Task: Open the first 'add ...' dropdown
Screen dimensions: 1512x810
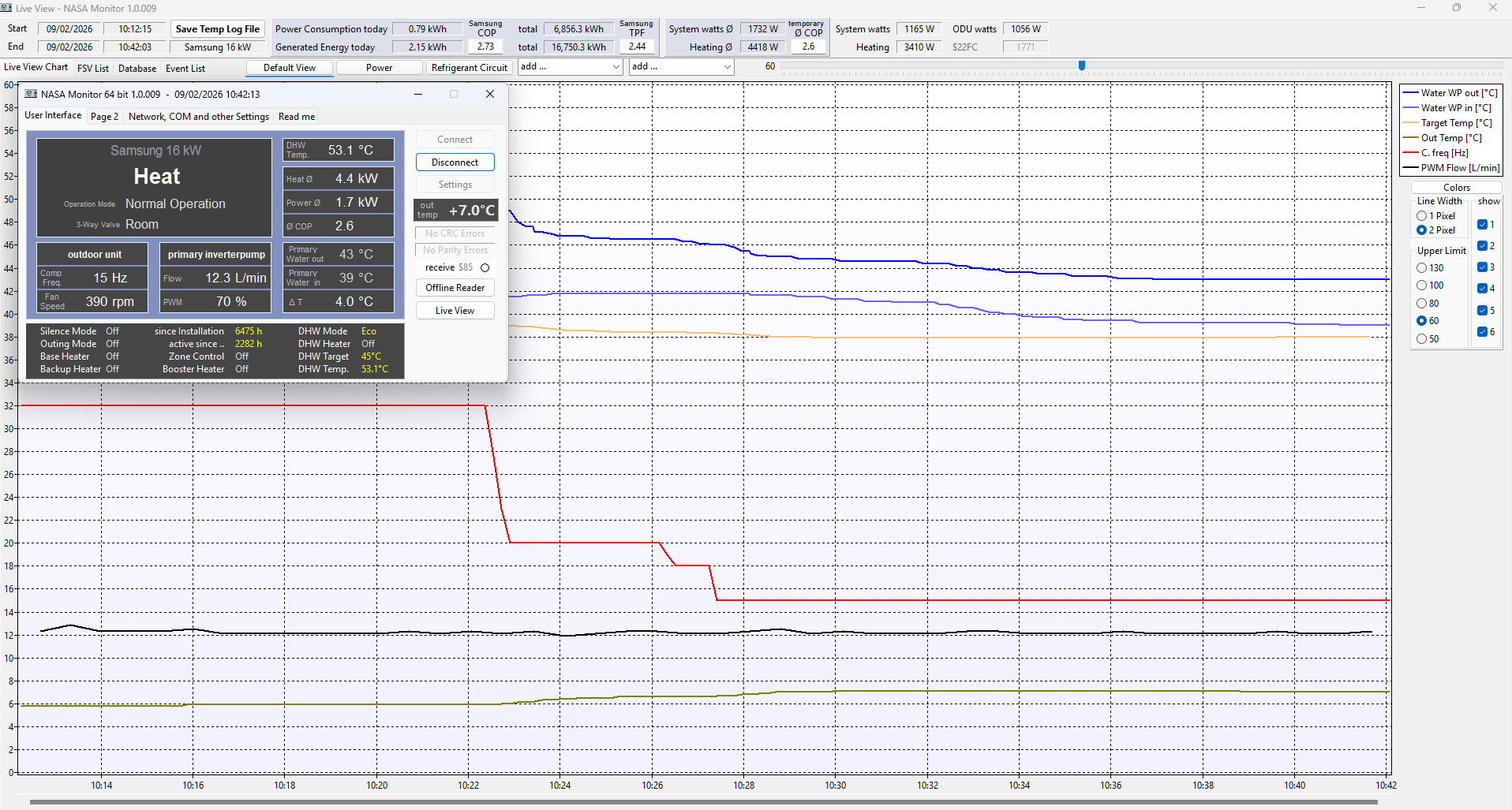Action: [571, 67]
